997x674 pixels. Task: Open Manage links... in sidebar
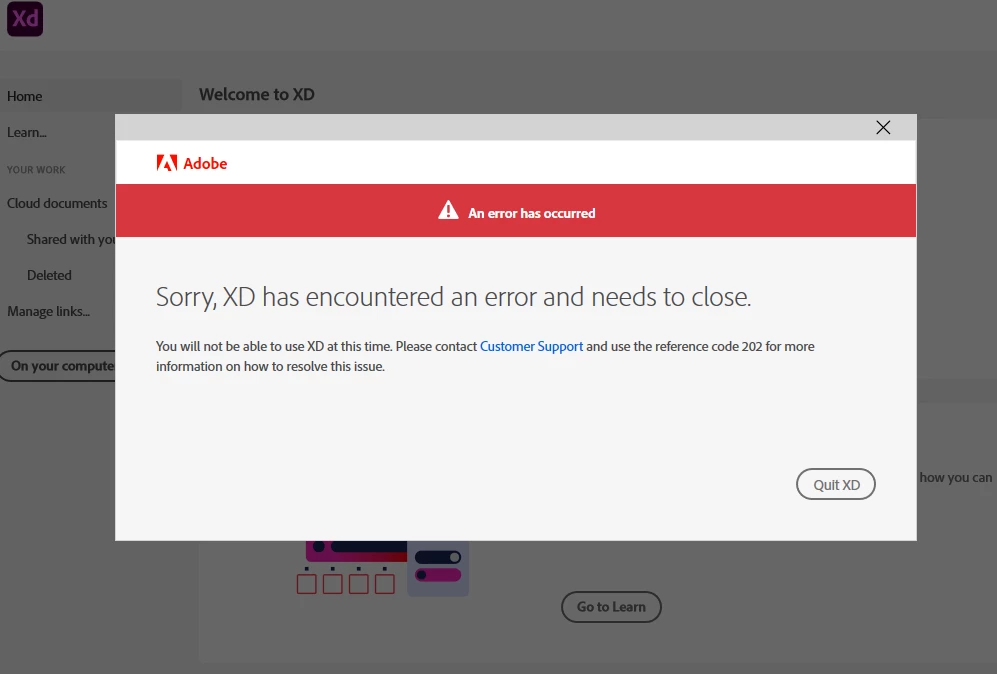(x=48, y=312)
